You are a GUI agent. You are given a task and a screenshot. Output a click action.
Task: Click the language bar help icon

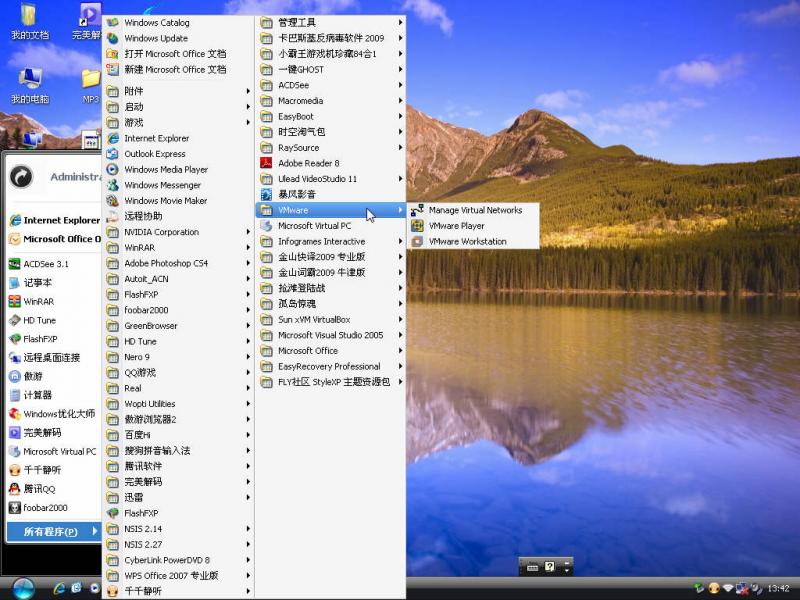click(549, 566)
